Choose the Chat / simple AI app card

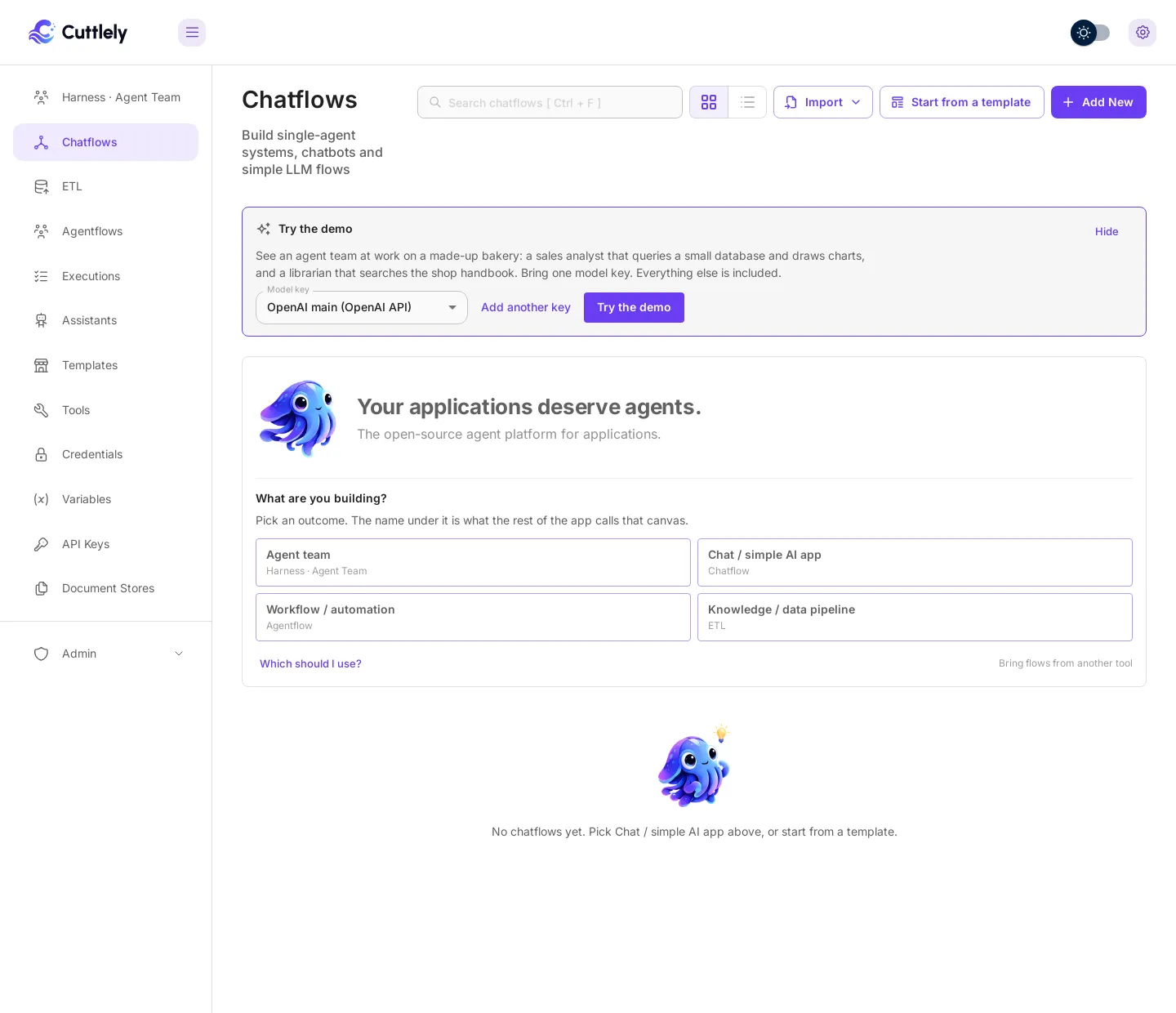915,562
